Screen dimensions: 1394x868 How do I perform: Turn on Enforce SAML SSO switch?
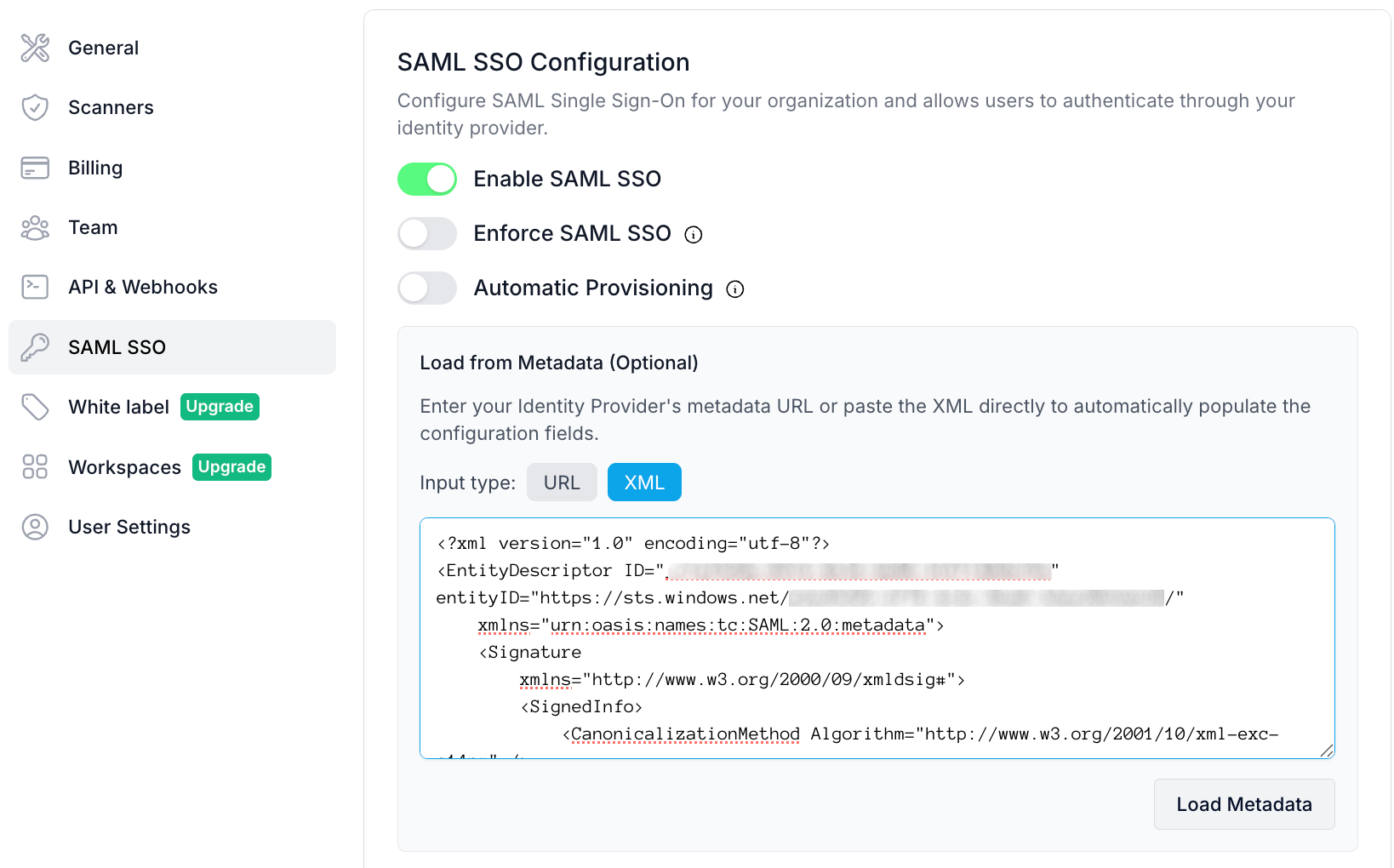pos(427,234)
